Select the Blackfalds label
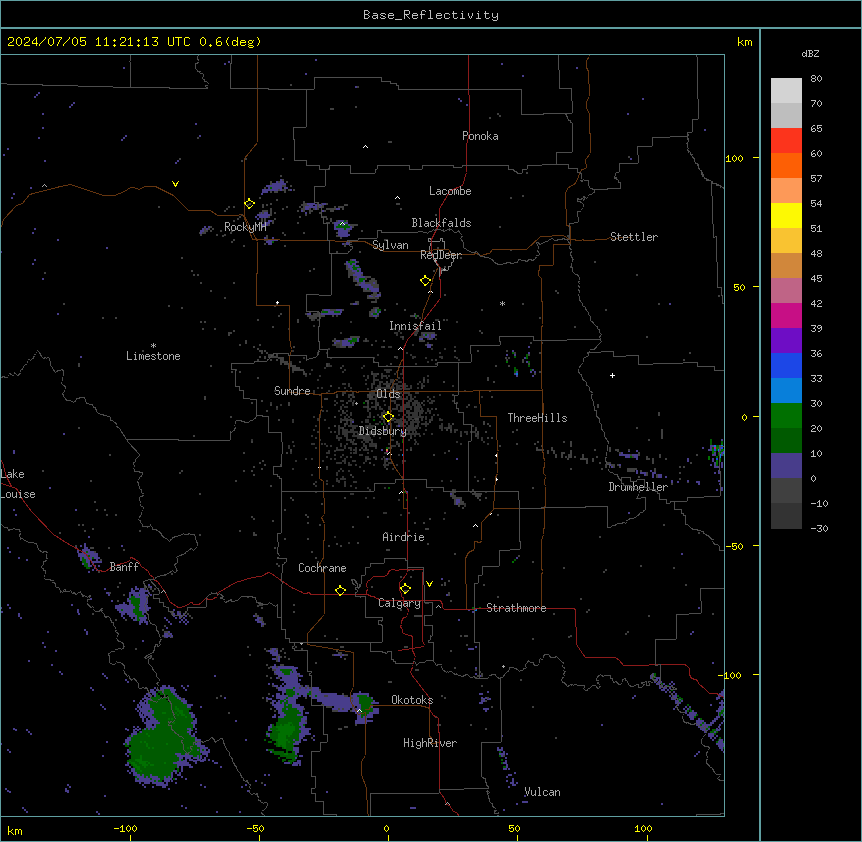This screenshot has height=842, width=862. click(441, 223)
